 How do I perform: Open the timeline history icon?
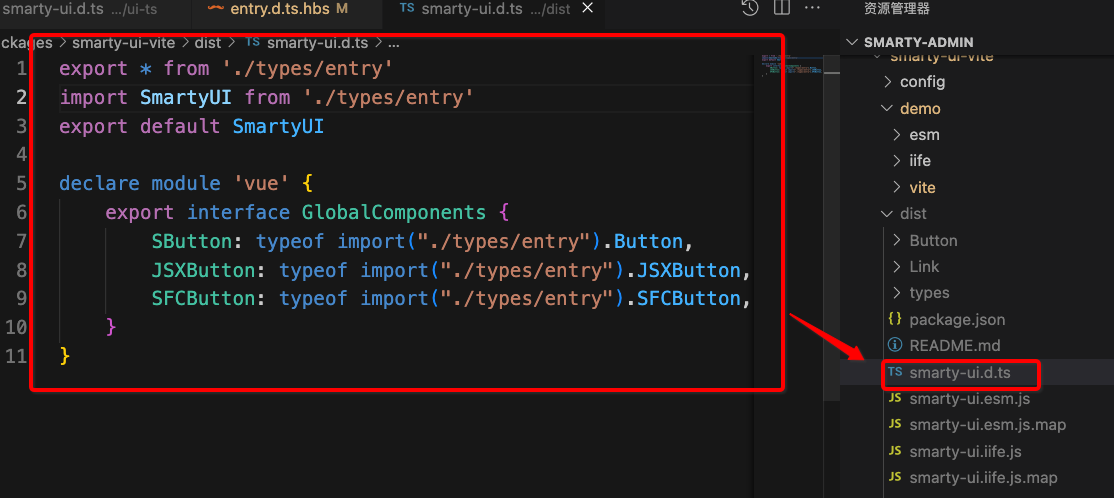[750, 9]
